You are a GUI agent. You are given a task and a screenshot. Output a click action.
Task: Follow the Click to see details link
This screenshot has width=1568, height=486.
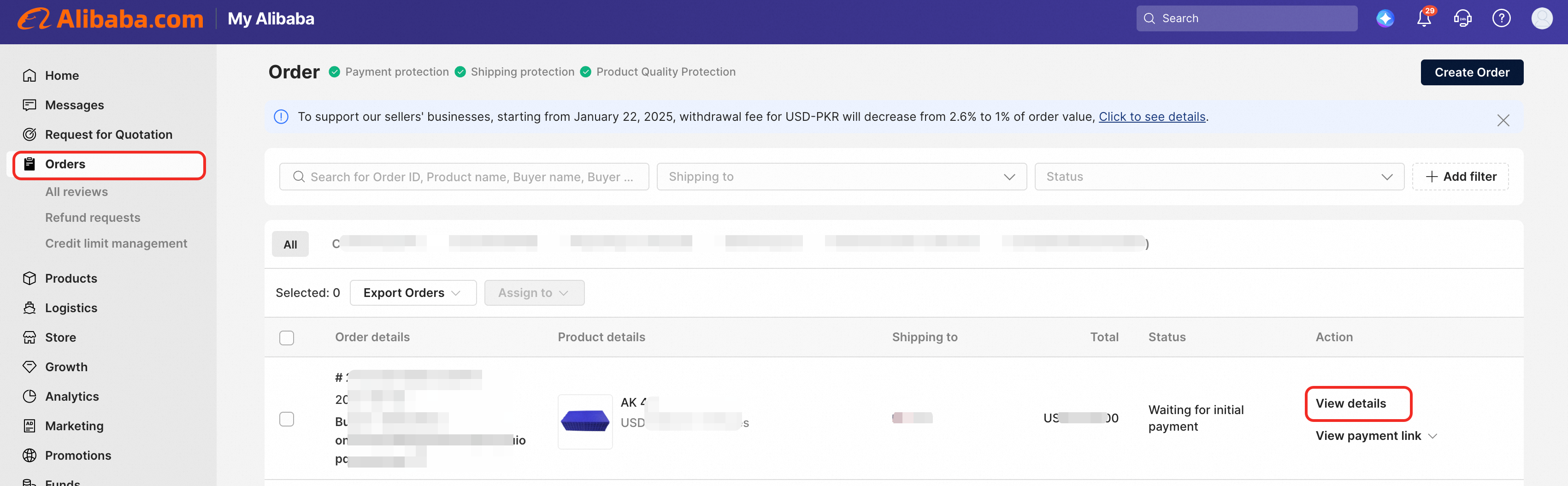(1152, 117)
